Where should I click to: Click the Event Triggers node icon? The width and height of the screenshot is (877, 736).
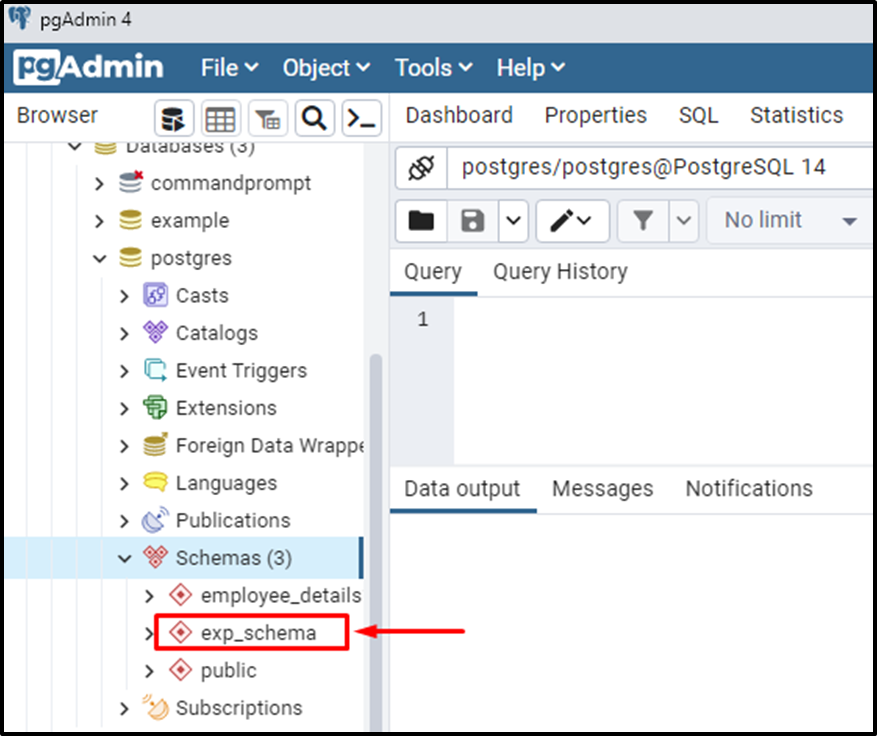(155, 370)
